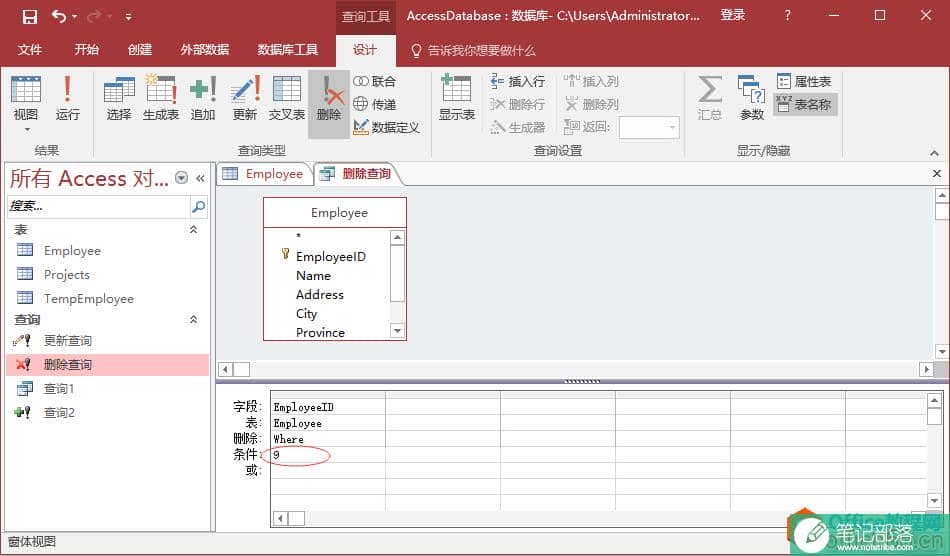
Task: Open Quick Access Toolbar customize dropdown
Action: coord(128,17)
